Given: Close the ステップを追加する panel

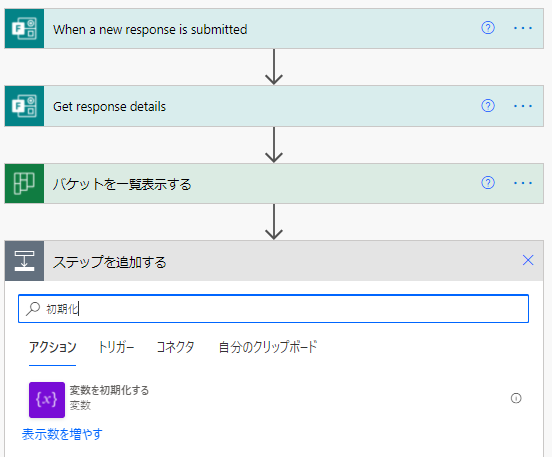Looking at the screenshot, I should tap(528, 260).
